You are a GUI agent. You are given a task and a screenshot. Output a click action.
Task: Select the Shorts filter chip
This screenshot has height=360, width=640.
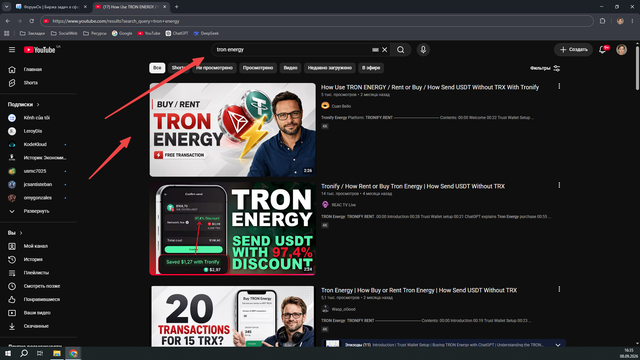[178, 68]
